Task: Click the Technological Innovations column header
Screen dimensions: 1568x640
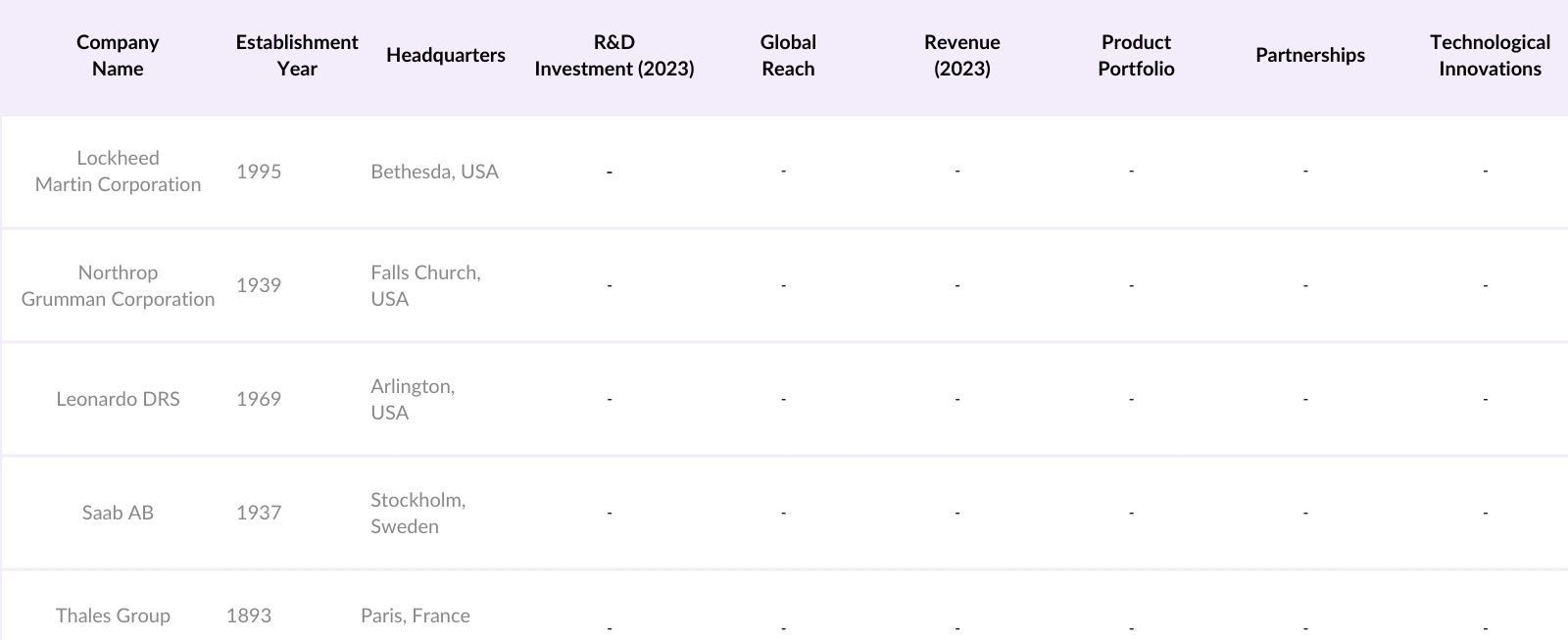Action: (1489, 56)
